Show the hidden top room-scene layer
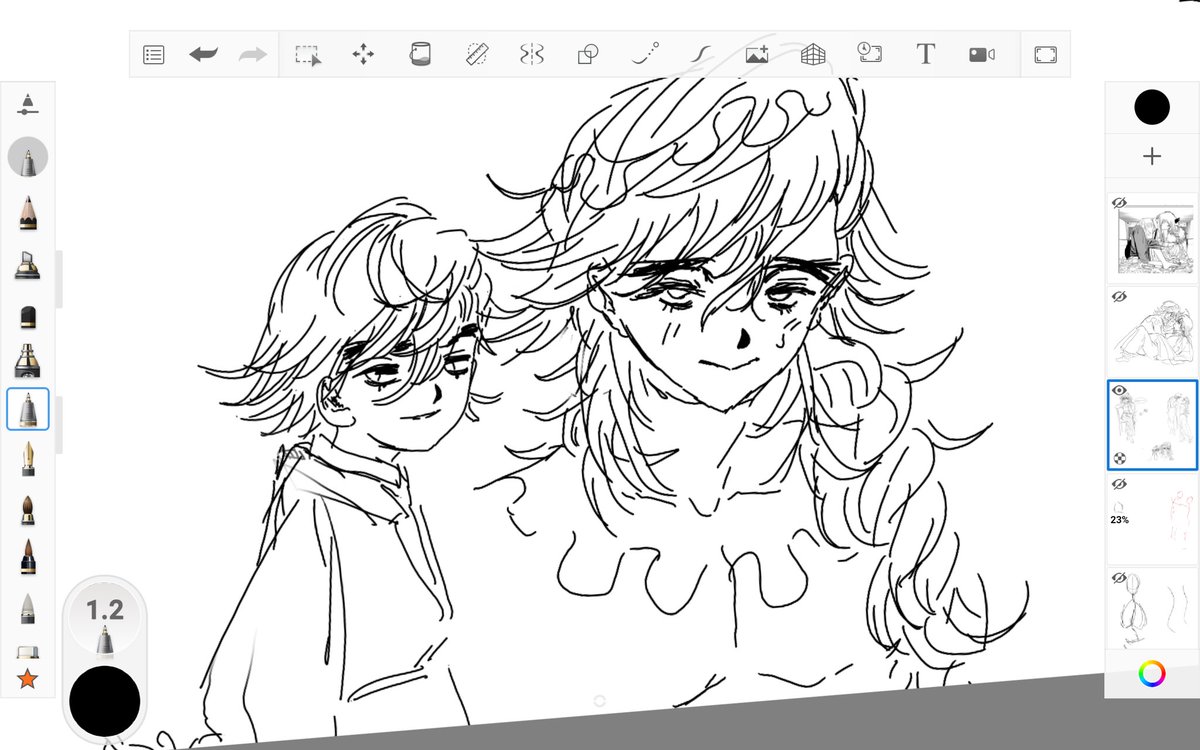 [1120, 203]
